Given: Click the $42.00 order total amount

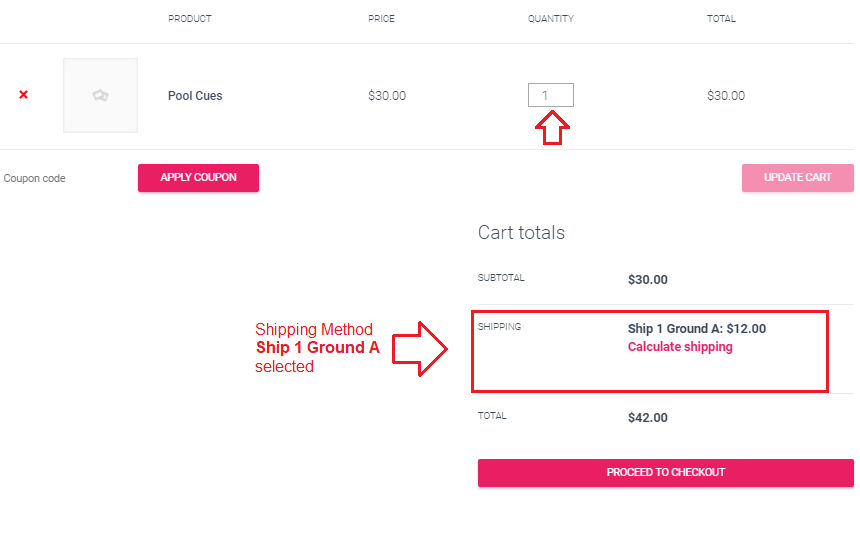Looking at the screenshot, I should coord(648,417).
